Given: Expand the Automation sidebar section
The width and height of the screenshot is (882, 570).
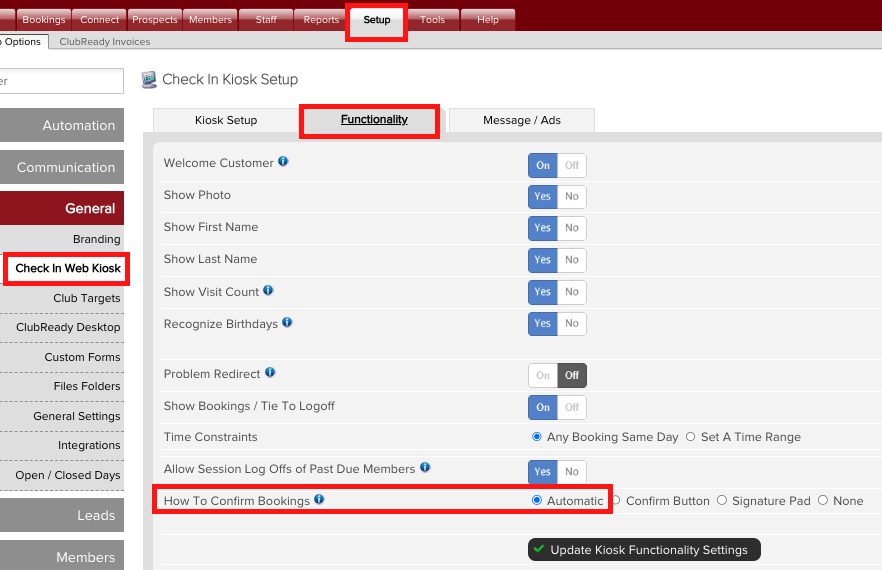Looking at the screenshot, I should pyautogui.click(x=62, y=125).
